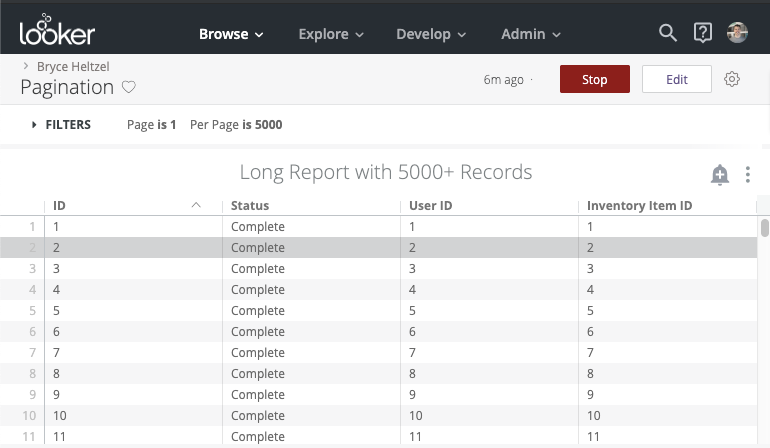The width and height of the screenshot is (770, 448).
Task: Click the Looker logo
Action: pos(57,29)
